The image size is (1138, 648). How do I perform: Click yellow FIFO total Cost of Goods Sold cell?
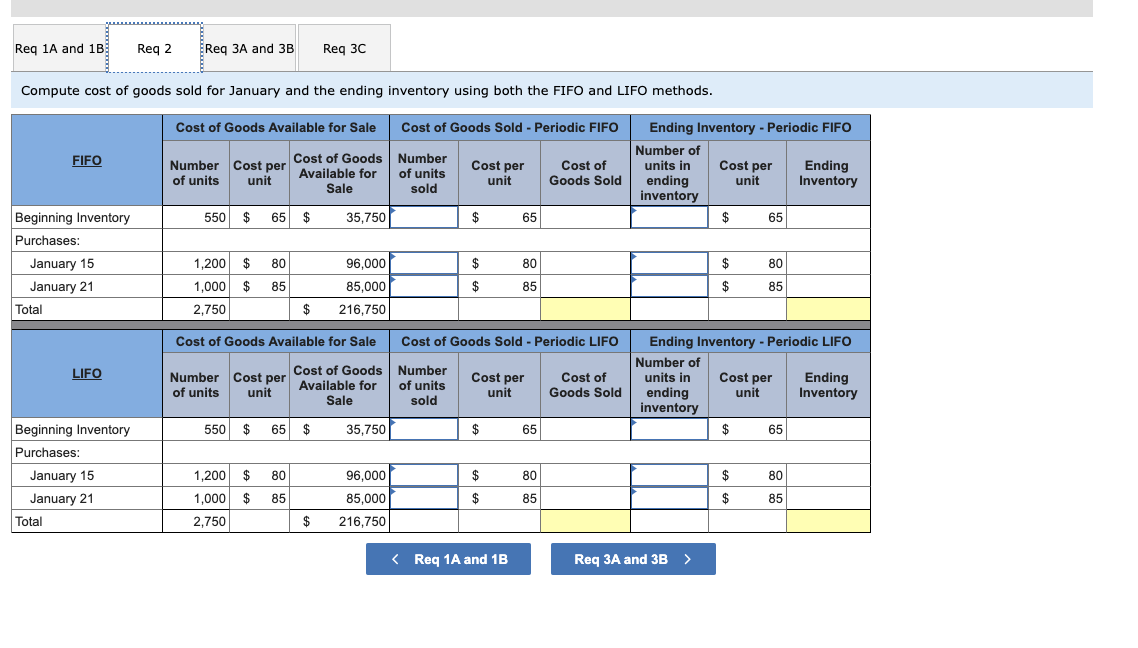point(585,309)
